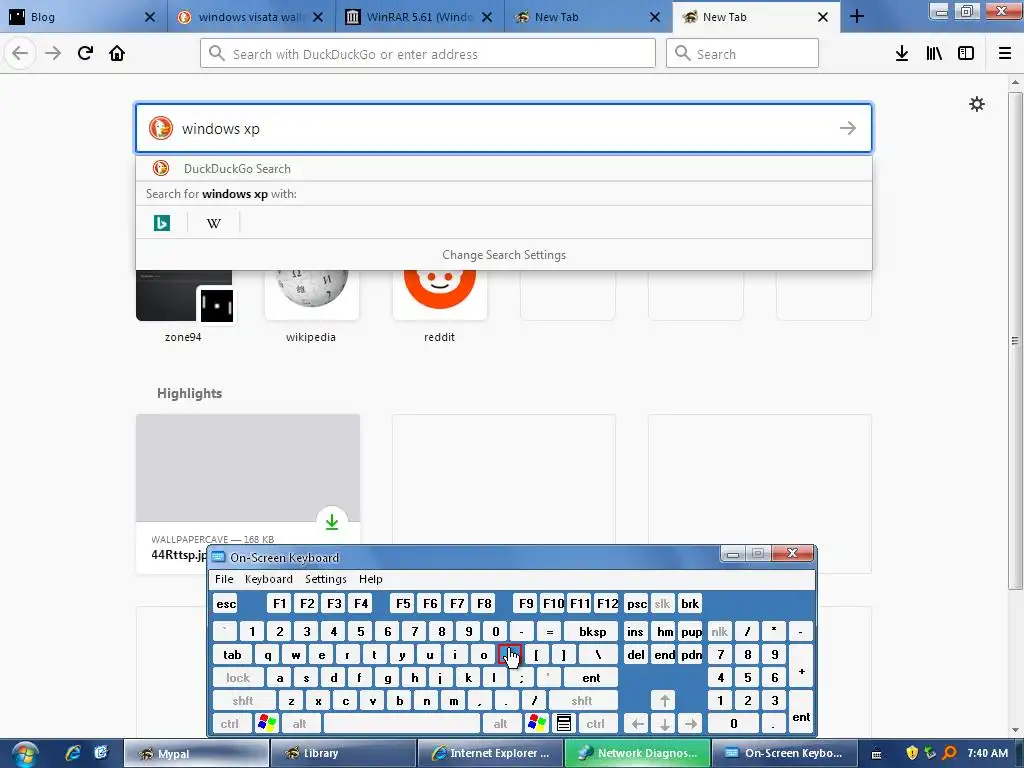This screenshot has width=1024, height=768.
Task: Click the right arrow key on on-screen keyboard
Action: [691, 724]
